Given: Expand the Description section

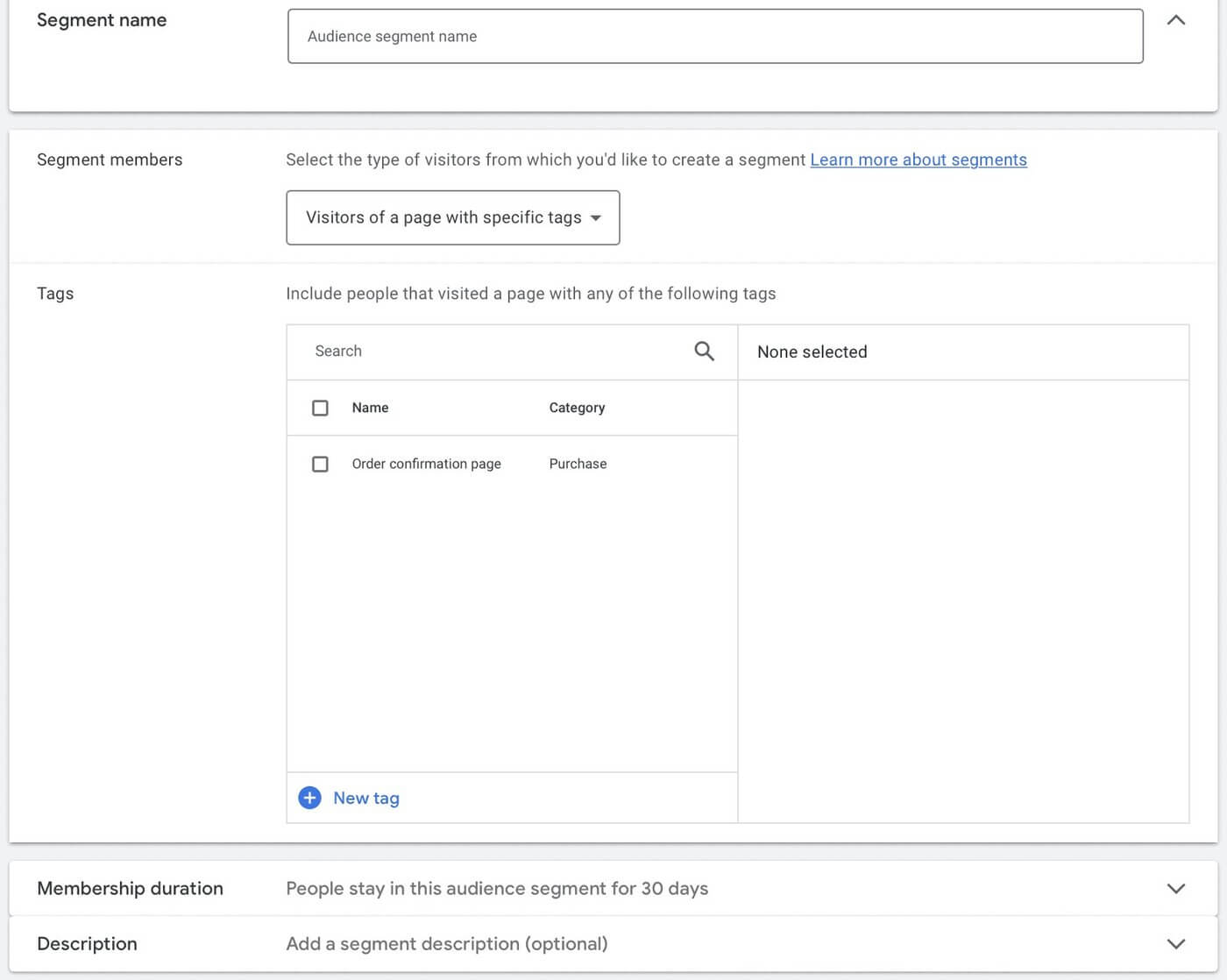Looking at the screenshot, I should coord(1175,944).
